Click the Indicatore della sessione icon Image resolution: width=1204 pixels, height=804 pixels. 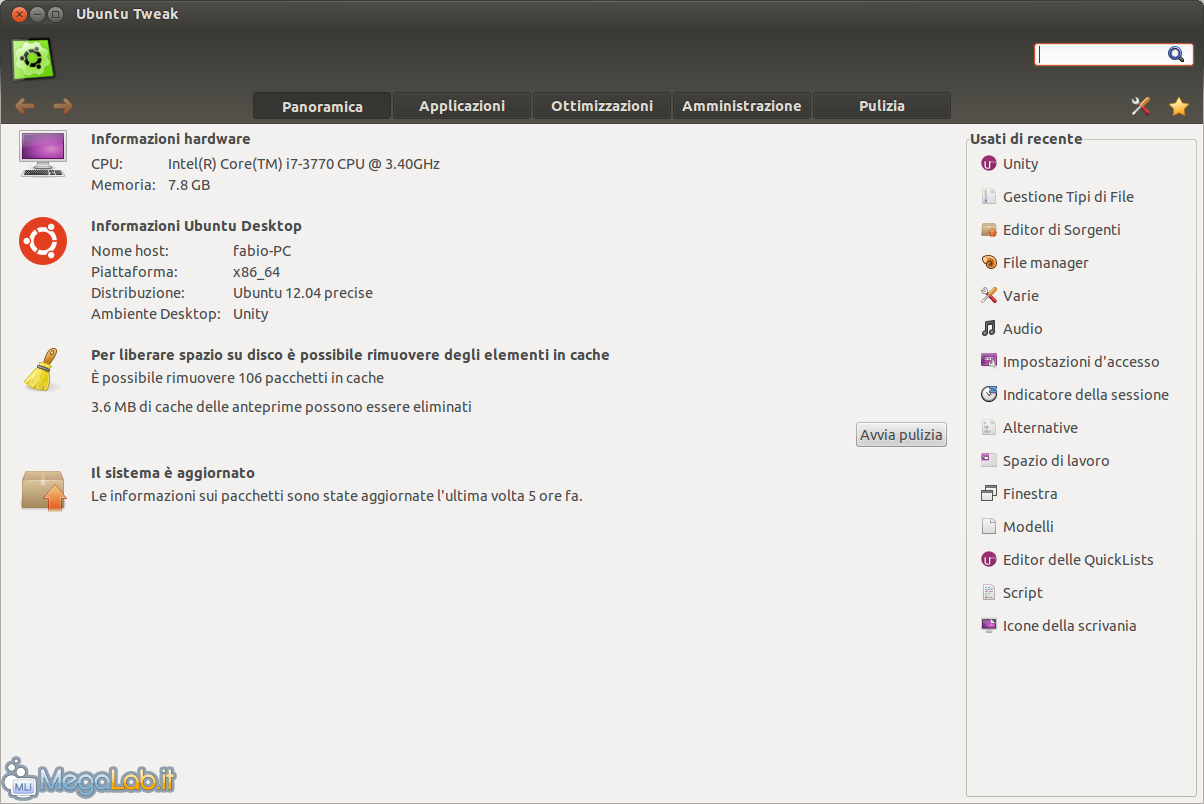(x=989, y=395)
